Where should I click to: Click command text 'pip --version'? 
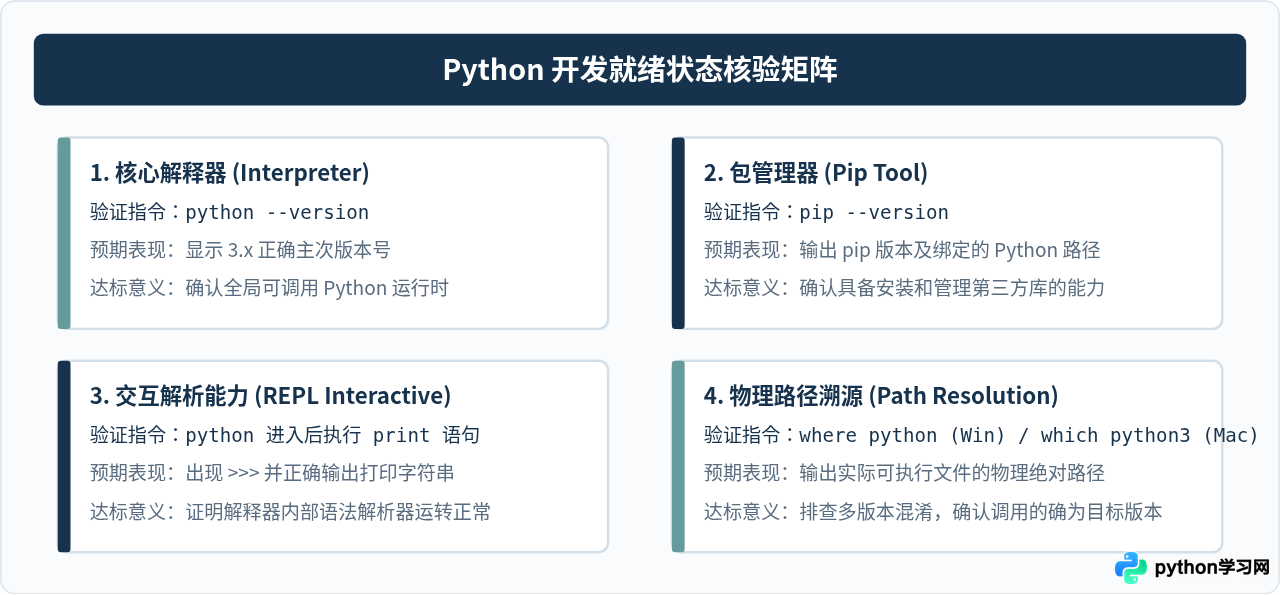tap(874, 212)
